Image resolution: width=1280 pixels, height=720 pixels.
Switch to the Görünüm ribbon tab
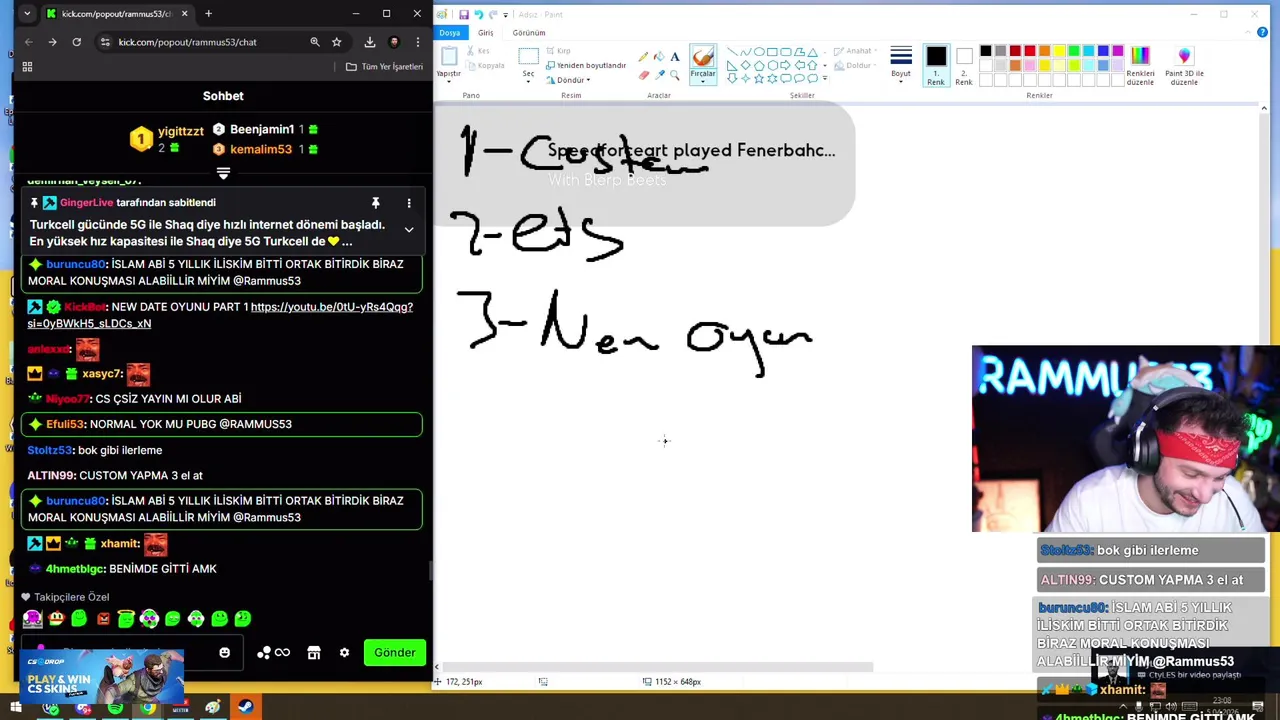tap(529, 33)
